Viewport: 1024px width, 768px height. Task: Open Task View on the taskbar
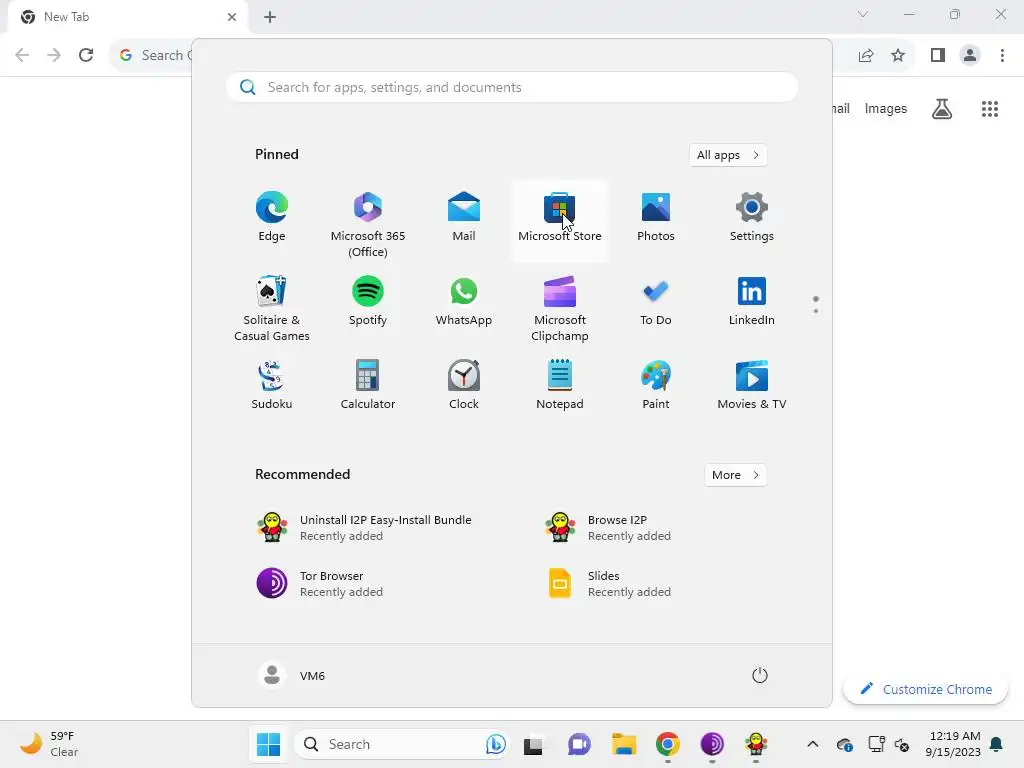pyautogui.click(x=534, y=744)
